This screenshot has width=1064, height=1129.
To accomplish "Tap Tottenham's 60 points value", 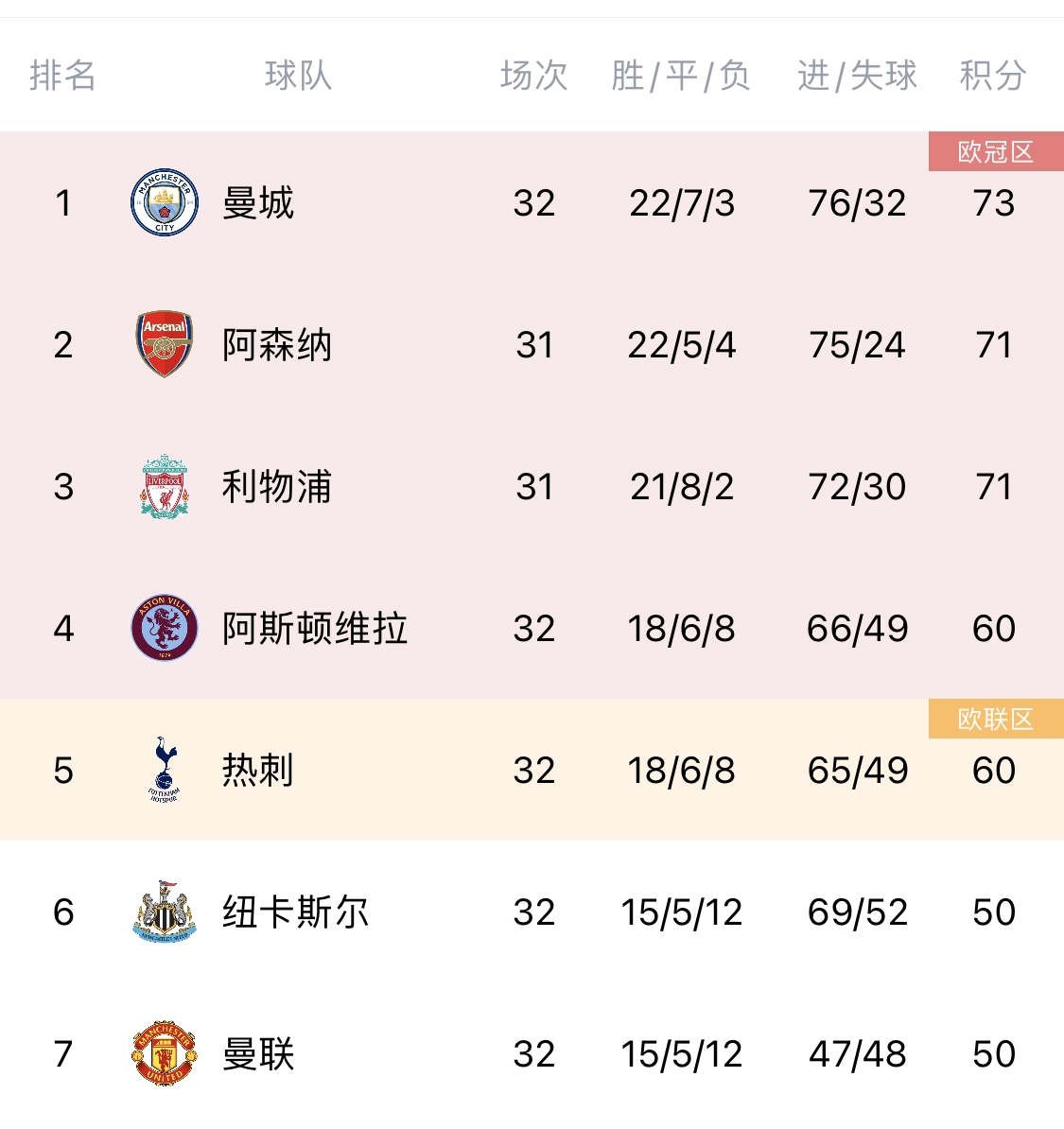I will 994,771.
